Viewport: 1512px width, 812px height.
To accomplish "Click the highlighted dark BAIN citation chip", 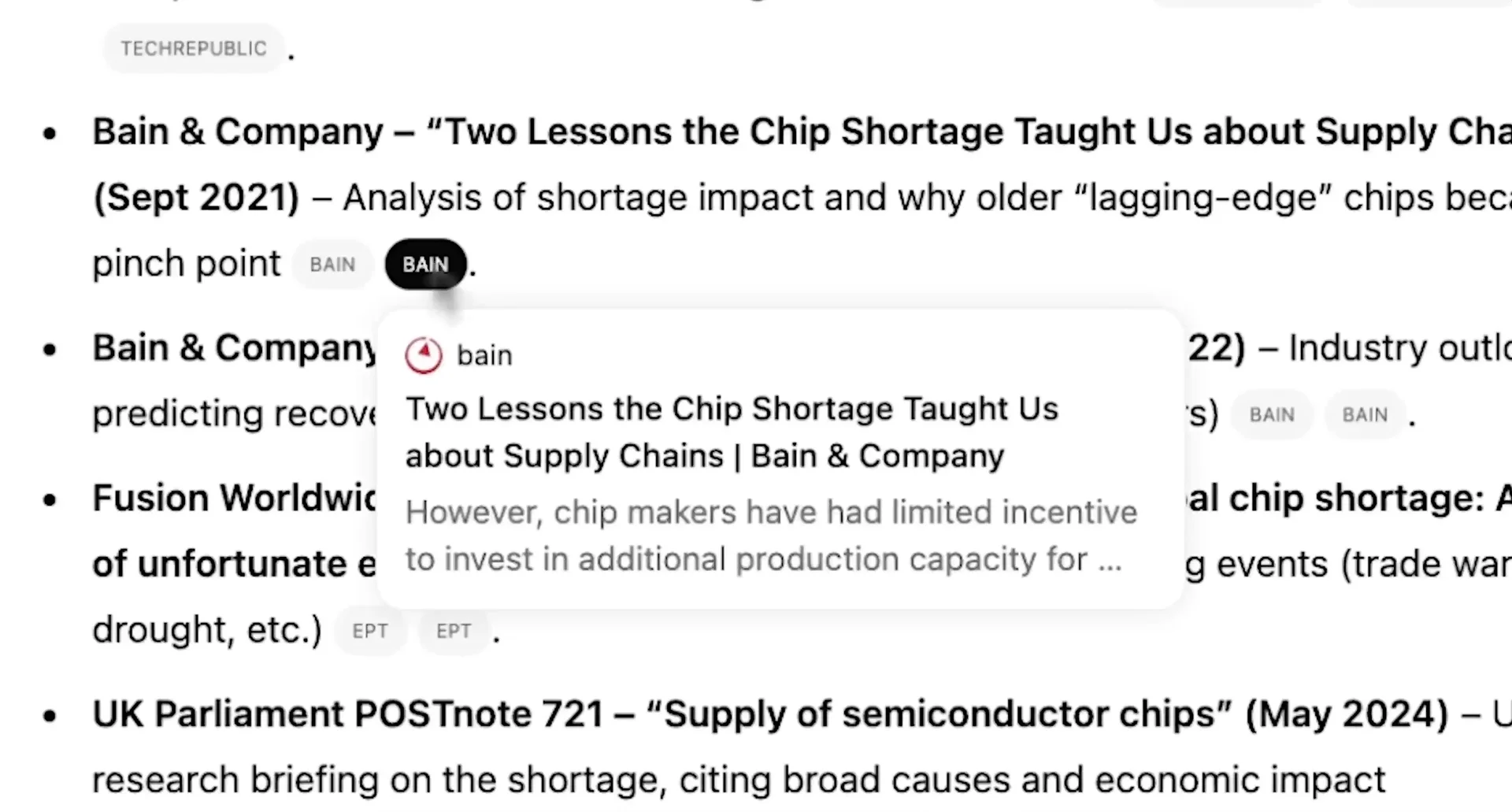I will tap(425, 265).
